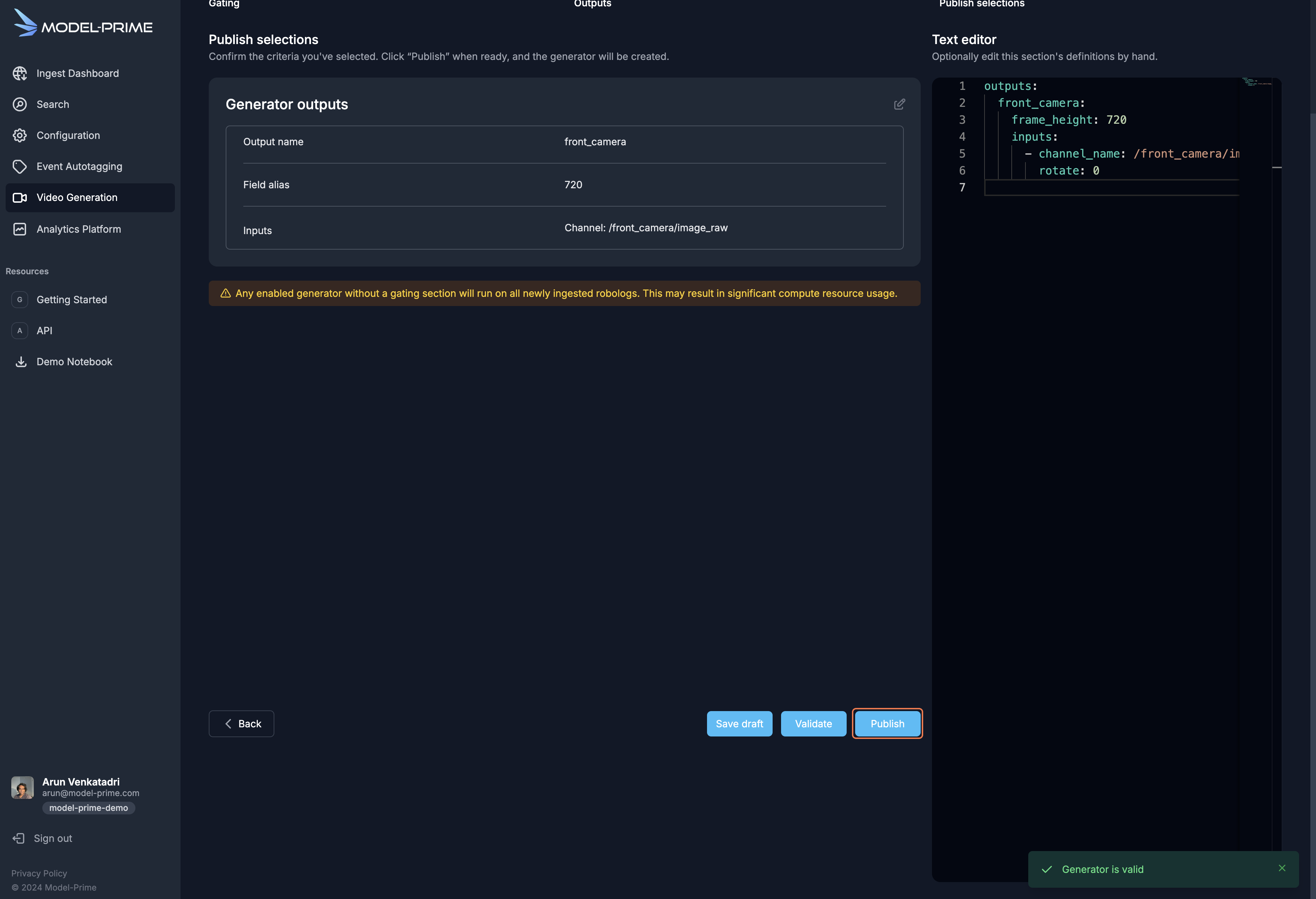1316x899 pixels.
Task: Click the Text editor heading
Action: 964,39
